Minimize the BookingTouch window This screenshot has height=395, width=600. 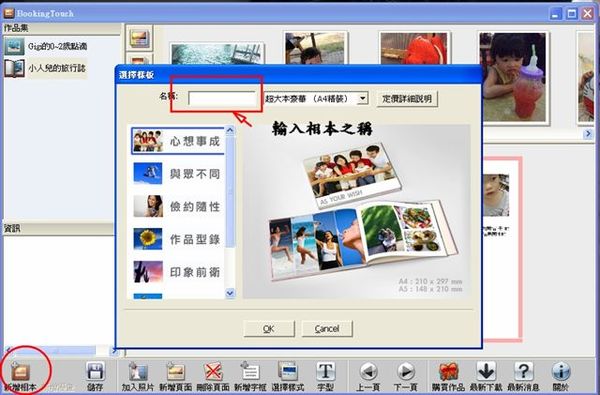pyautogui.click(x=556, y=14)
